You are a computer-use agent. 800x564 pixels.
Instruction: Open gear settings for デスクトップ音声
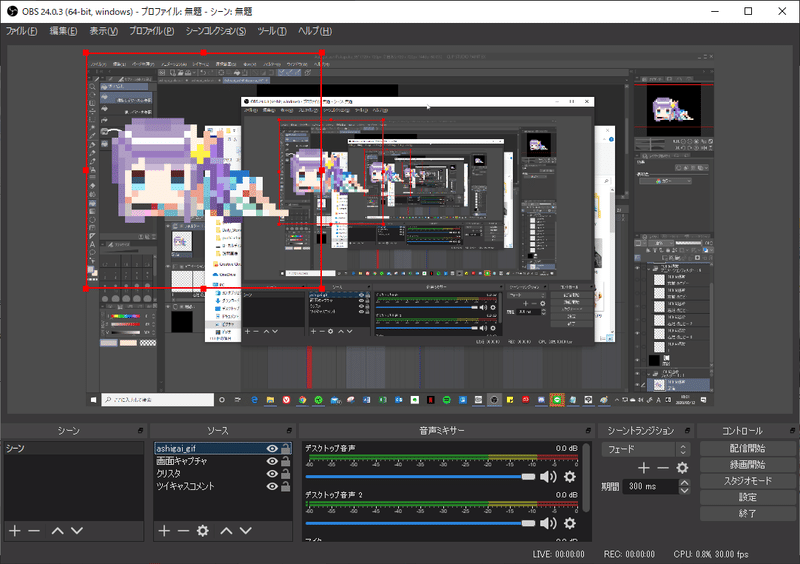tap(570, 477)
